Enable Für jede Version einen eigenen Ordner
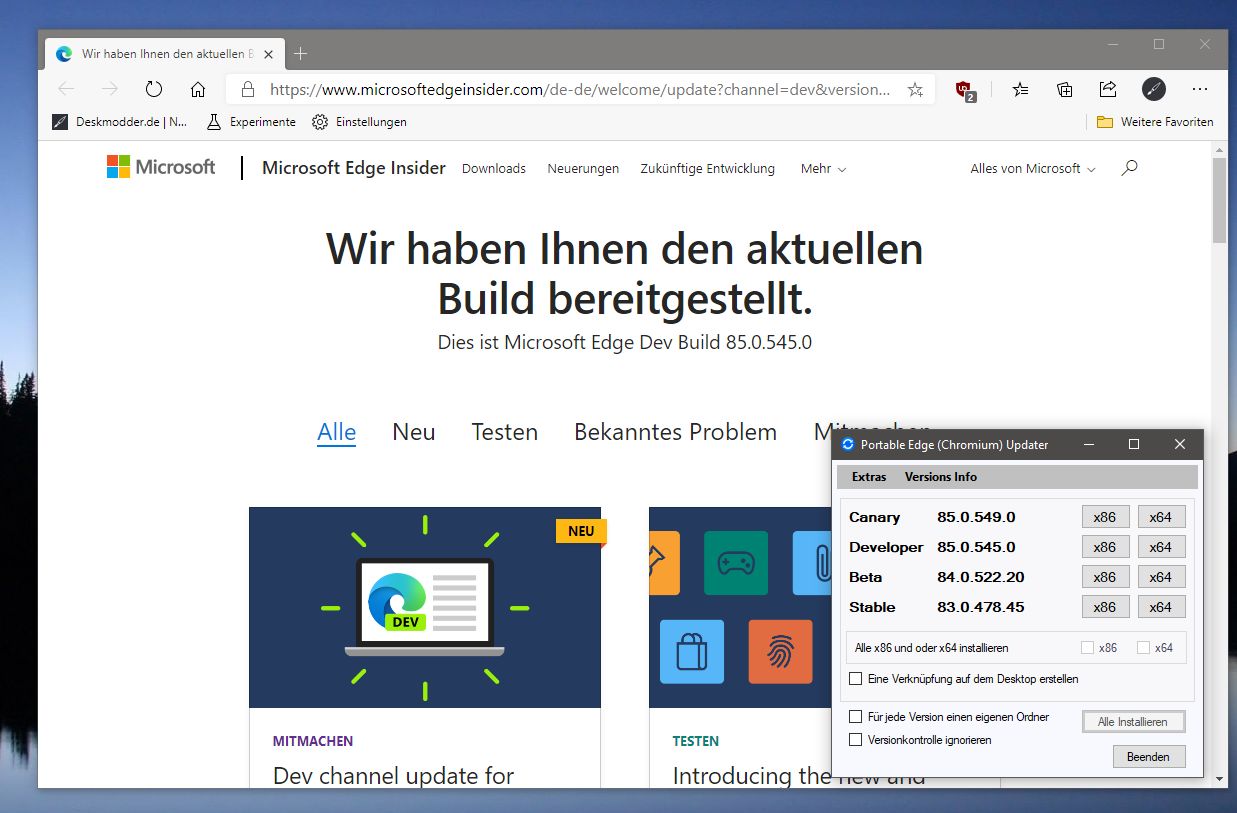The height and width of the screenshot is (813, 1237). [x=855, y=717]
